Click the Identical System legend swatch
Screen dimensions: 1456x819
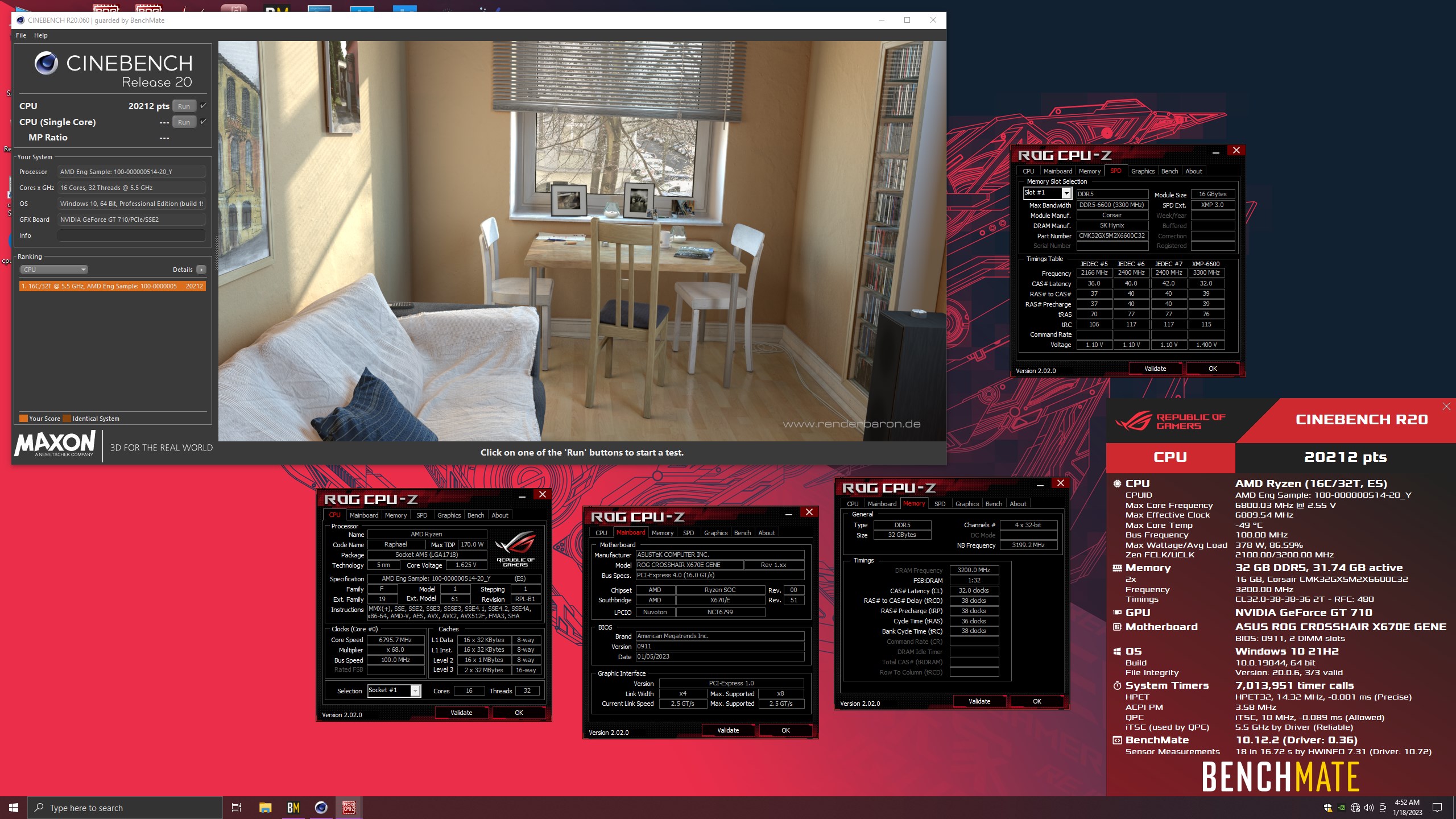(67, 419)
